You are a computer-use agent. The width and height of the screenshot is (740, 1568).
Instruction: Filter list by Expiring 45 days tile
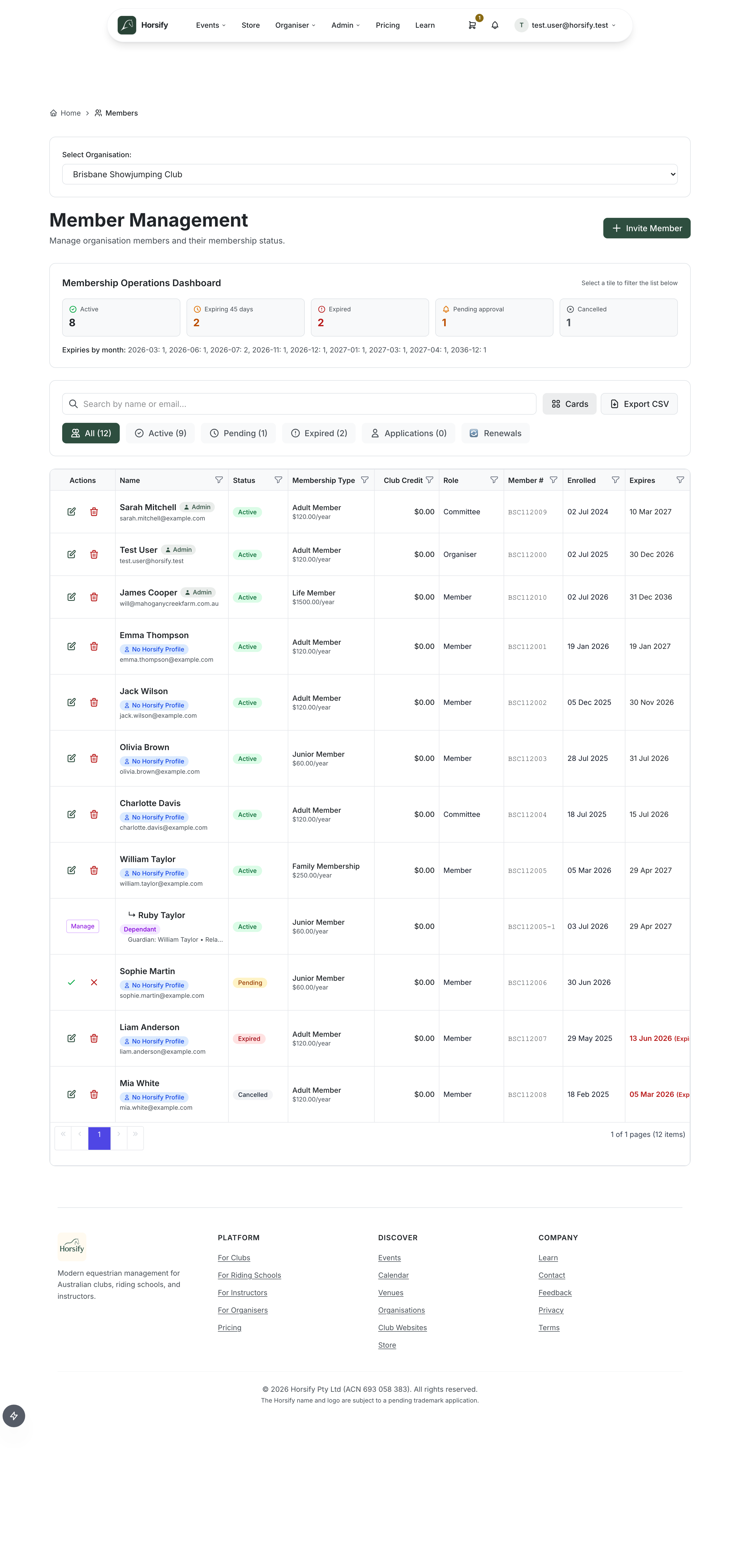245,317
